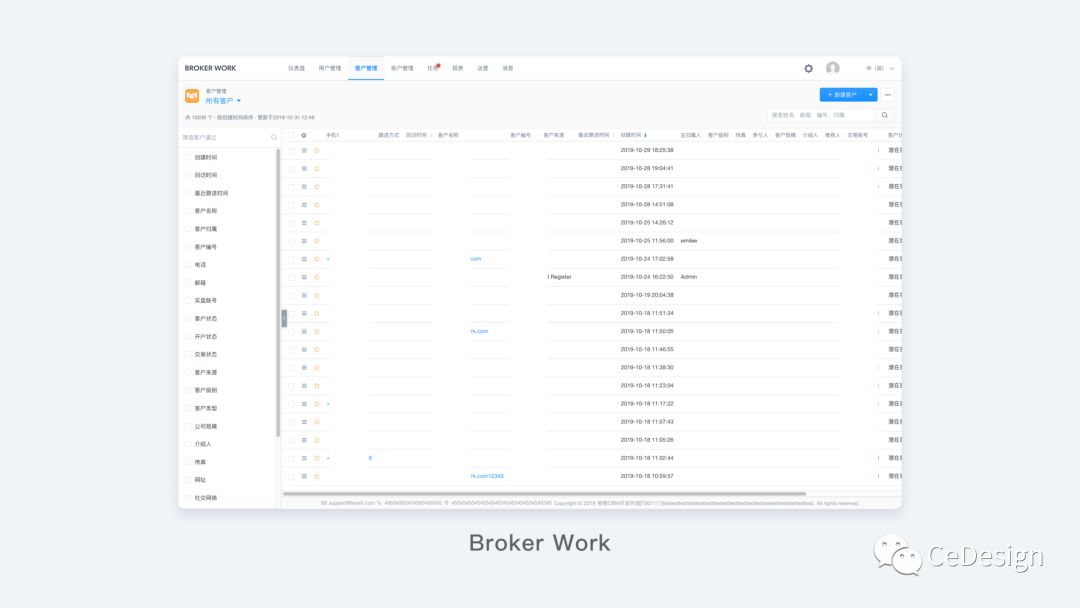Viewport: 1080px width, 608px height.
Task: Click the filter panel search input
Action: (225, 138)
